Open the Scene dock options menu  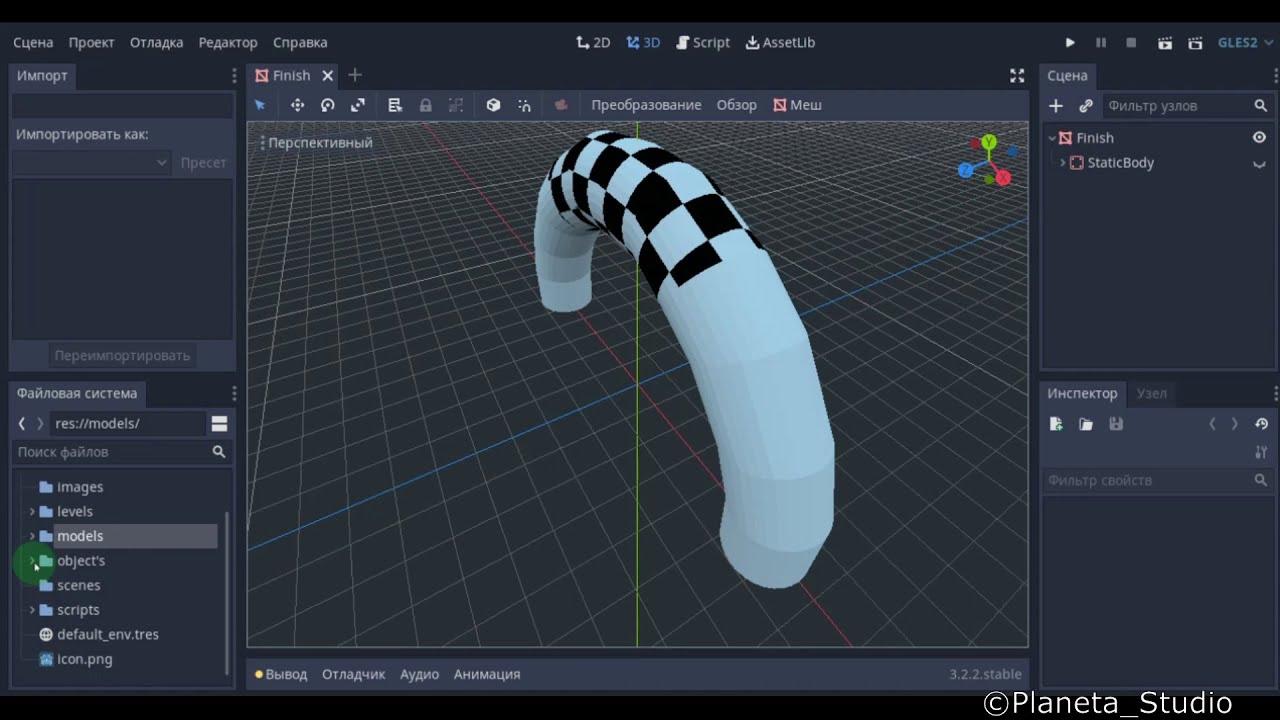[x=1275, y=76]
